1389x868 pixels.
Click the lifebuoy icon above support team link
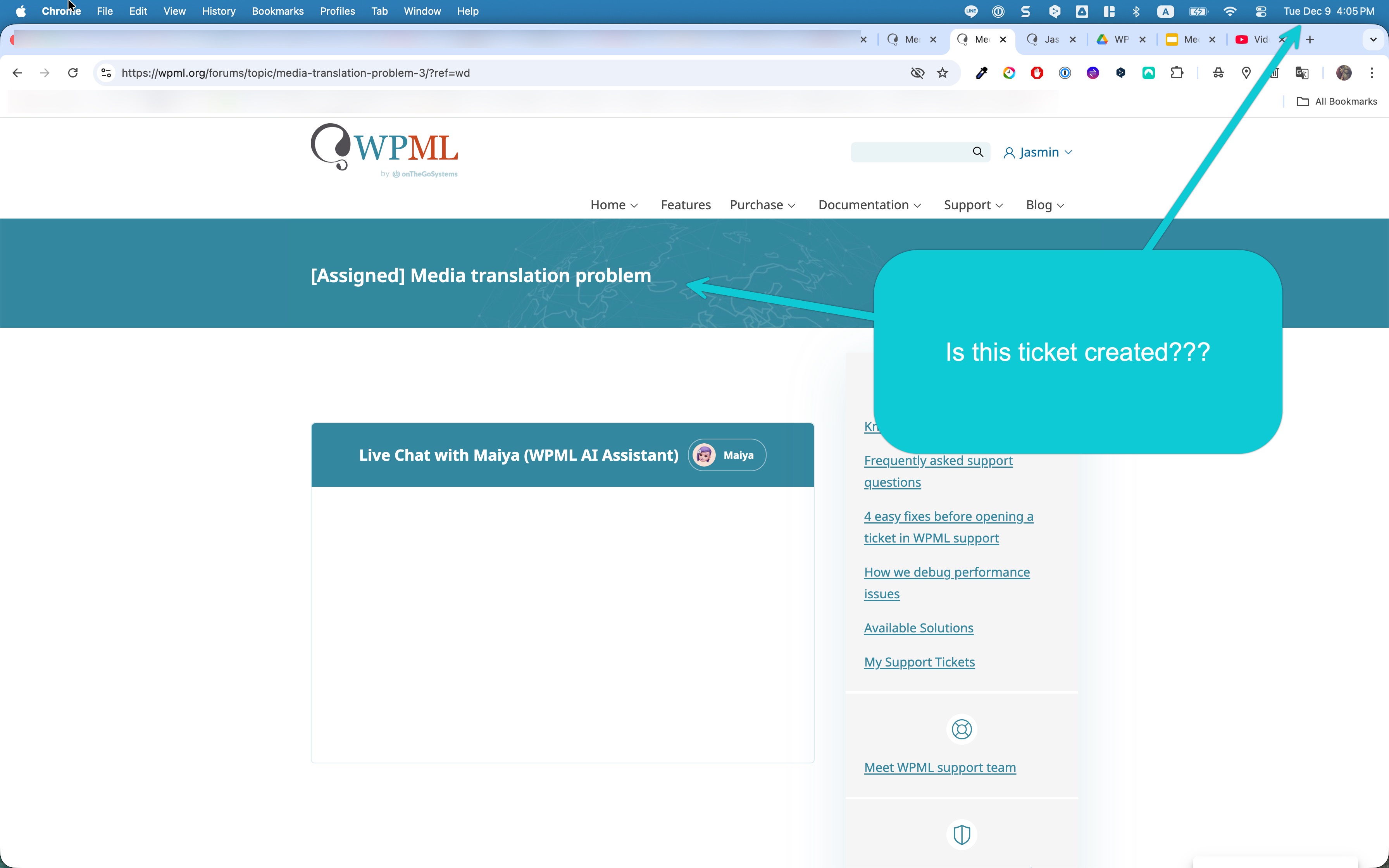pyautogui.click(x=962, y=729)
